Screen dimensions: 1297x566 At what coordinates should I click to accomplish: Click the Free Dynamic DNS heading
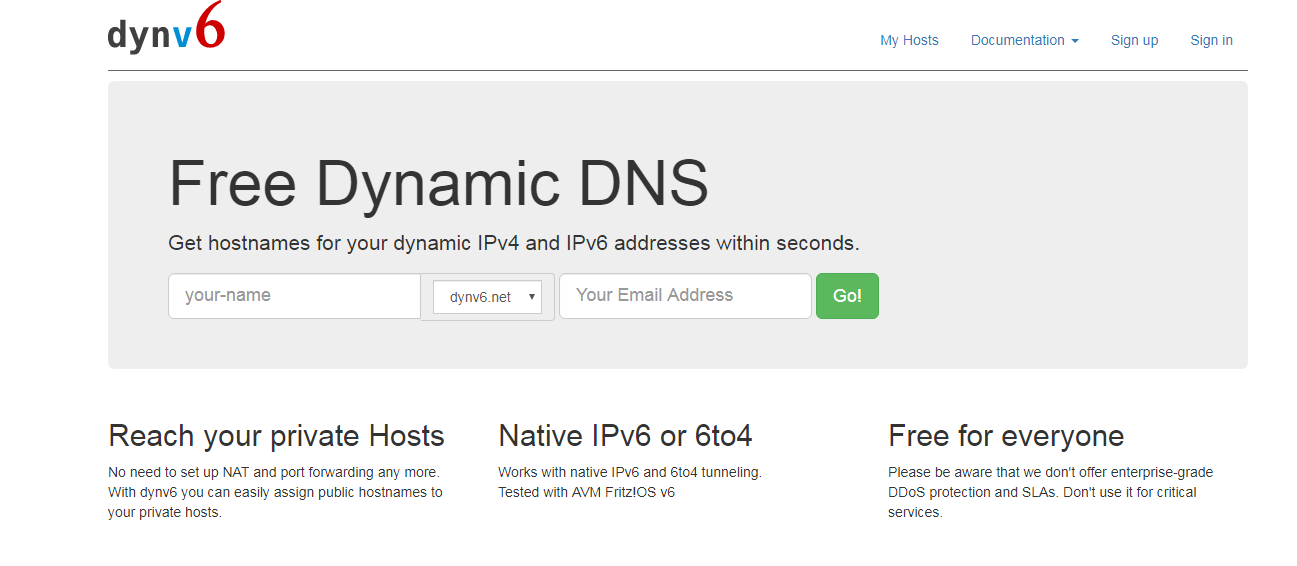tap(438, 184)
